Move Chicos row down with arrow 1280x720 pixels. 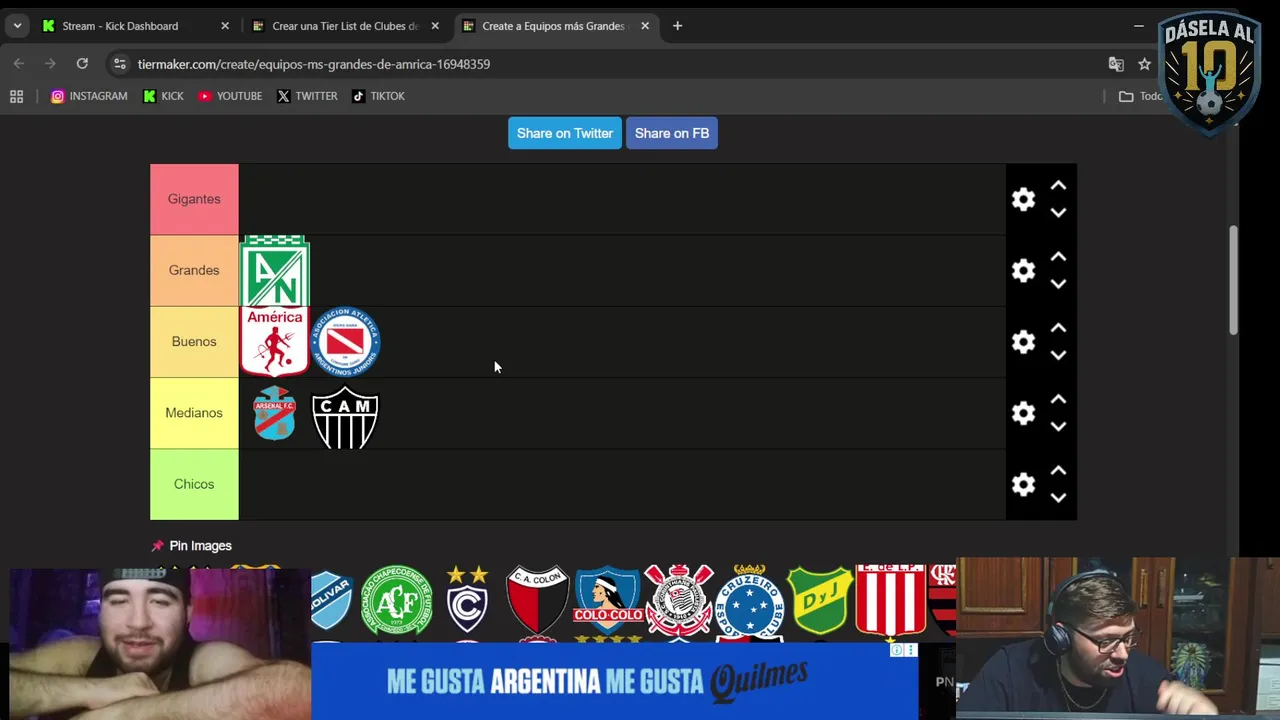(1058, 497)
